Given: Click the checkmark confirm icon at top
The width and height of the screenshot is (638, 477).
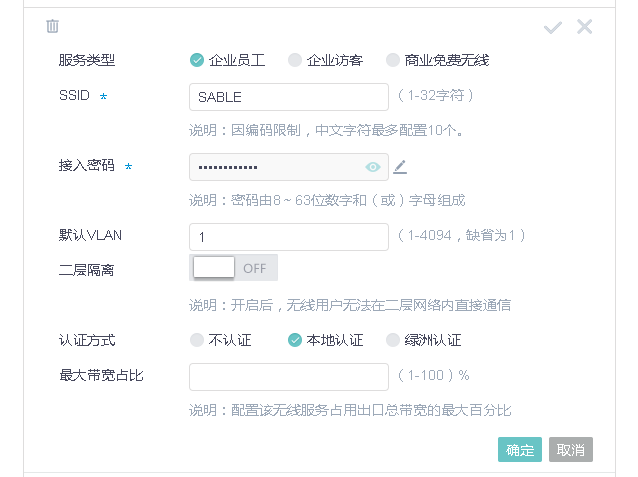Looking at the screenshot, I should (x=553, y=28).
